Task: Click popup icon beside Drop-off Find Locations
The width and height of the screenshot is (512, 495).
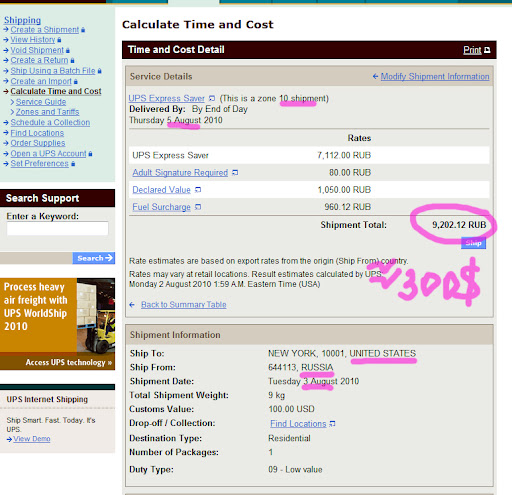Action: click(x=332, y=424)
